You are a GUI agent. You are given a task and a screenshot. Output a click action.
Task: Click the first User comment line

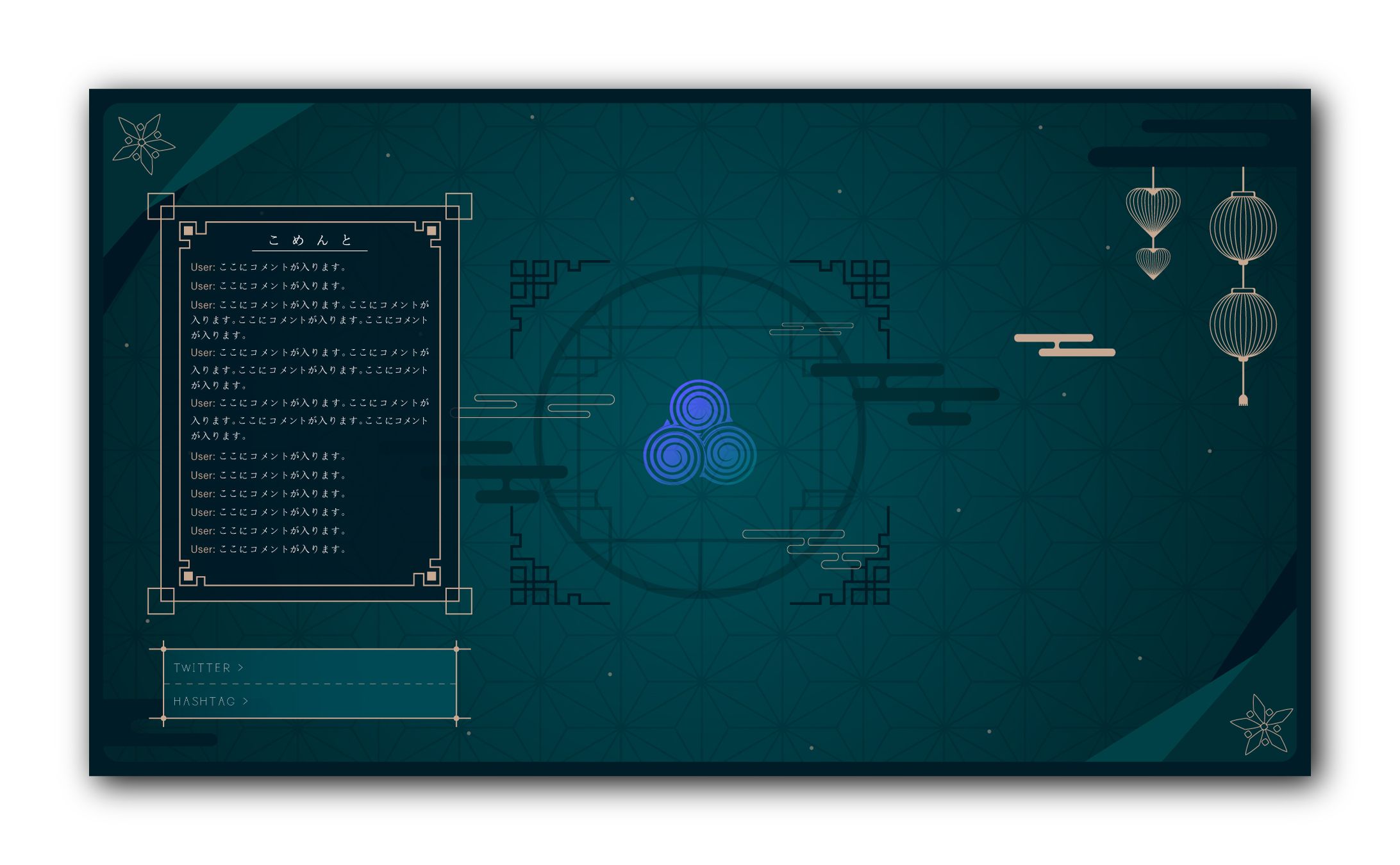coord(268,267)
